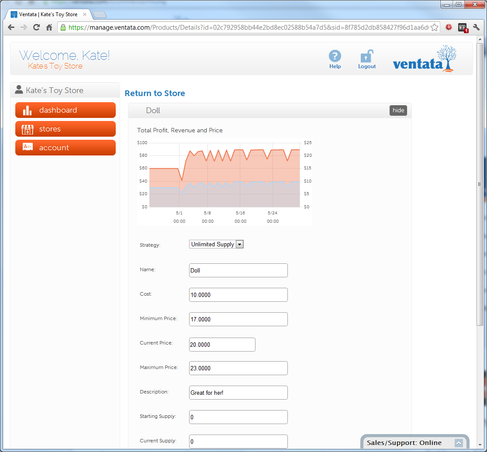Select the Ventata | Kate's Toy Store tab
Image resolution: width=487 pixels, height=452 pixels.
tap(49, 14)
